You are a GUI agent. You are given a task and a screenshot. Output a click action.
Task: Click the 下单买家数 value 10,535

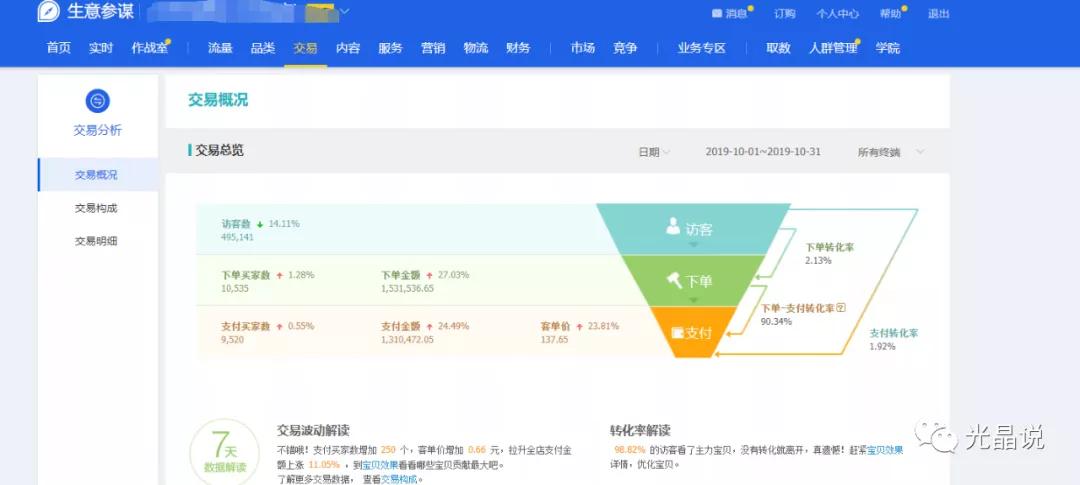pyautogui.click(x=235, y=288)
